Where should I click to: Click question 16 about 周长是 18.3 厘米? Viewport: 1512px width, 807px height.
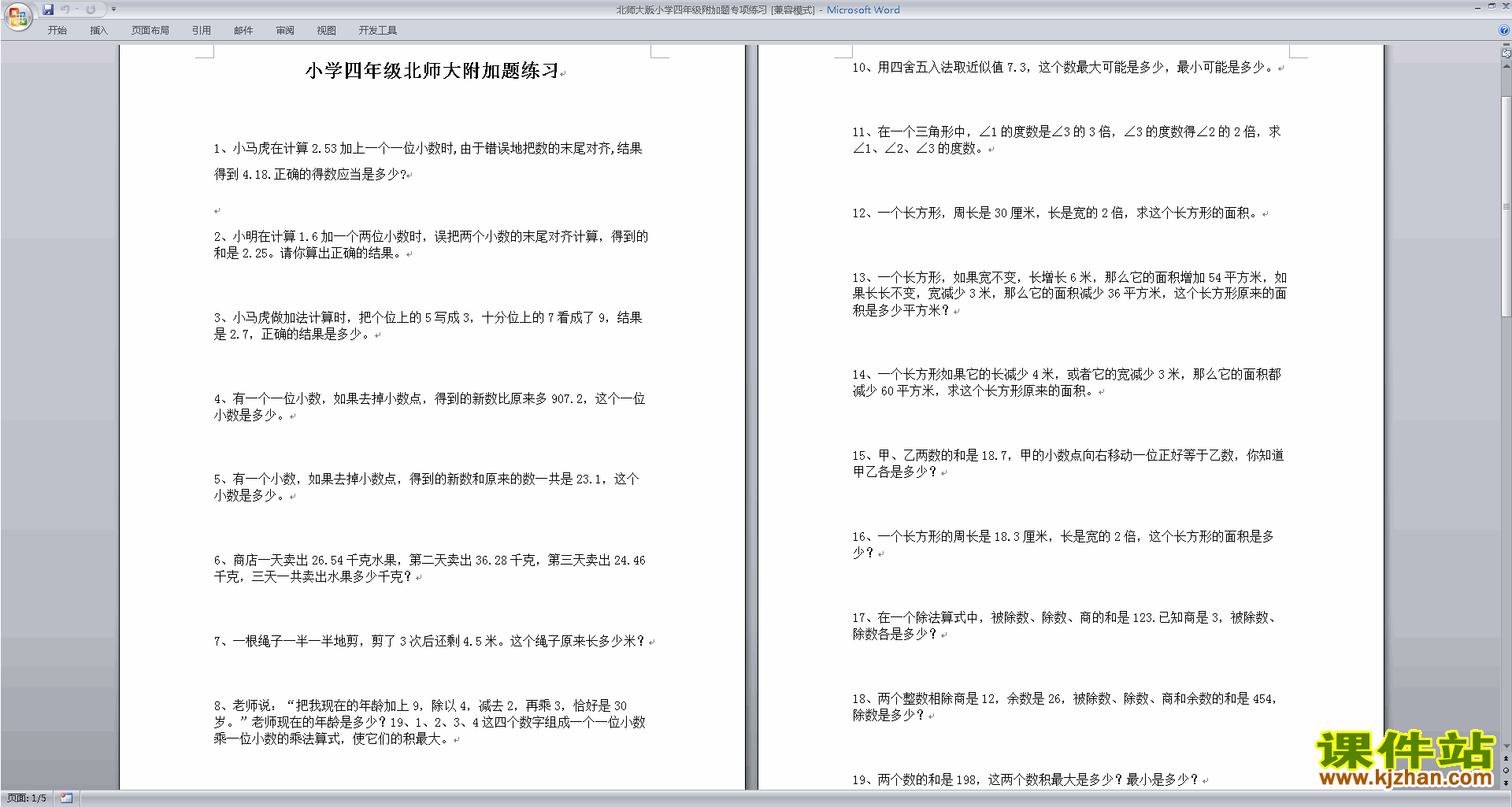(1063, 545)
